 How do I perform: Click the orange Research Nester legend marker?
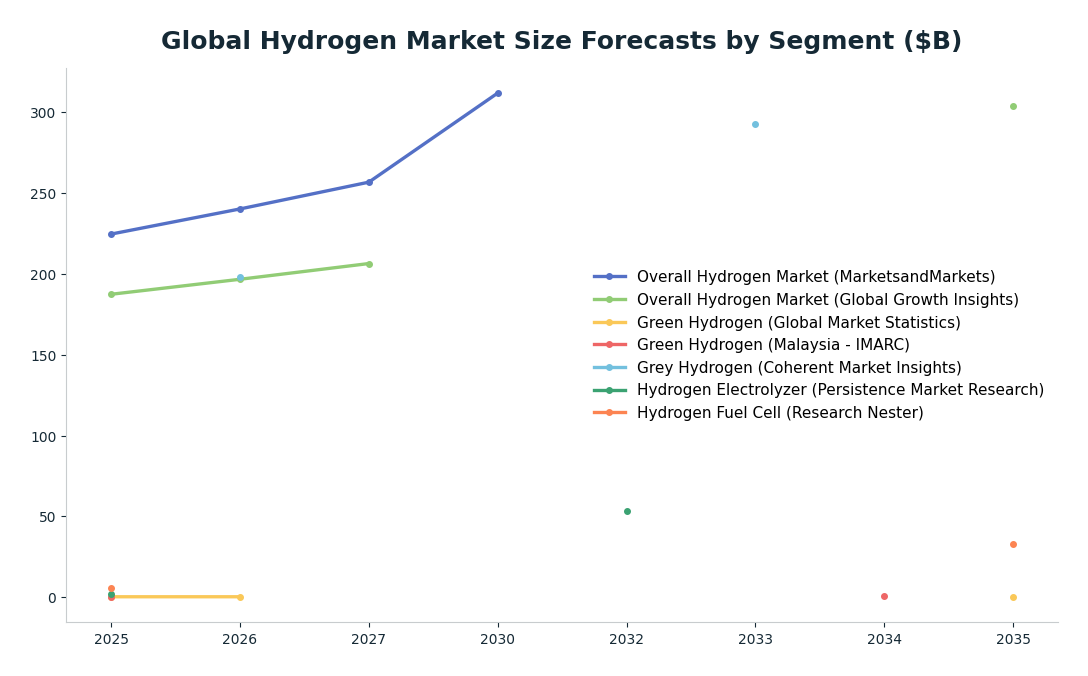tap(610, 413)
